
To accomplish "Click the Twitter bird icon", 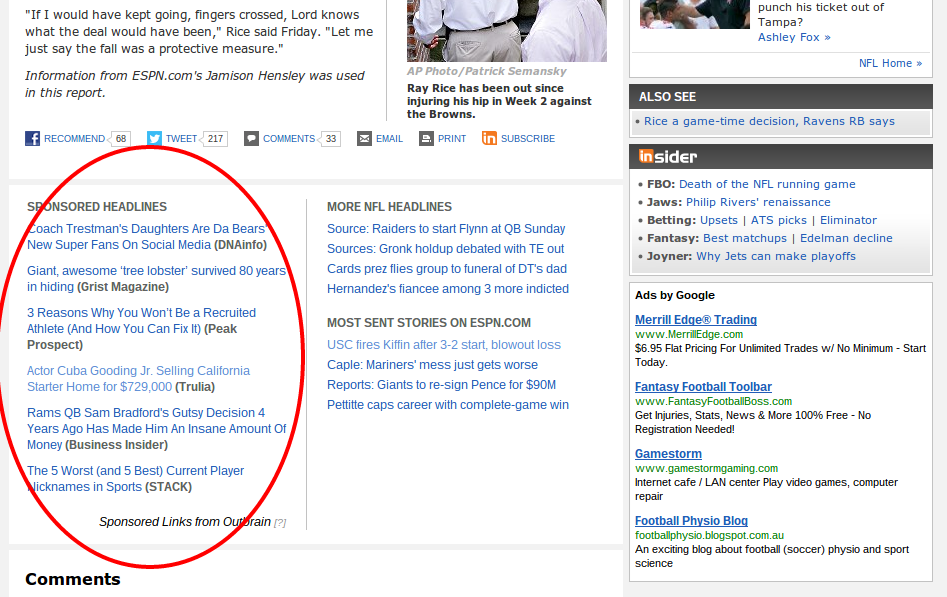I will (154, 138).
